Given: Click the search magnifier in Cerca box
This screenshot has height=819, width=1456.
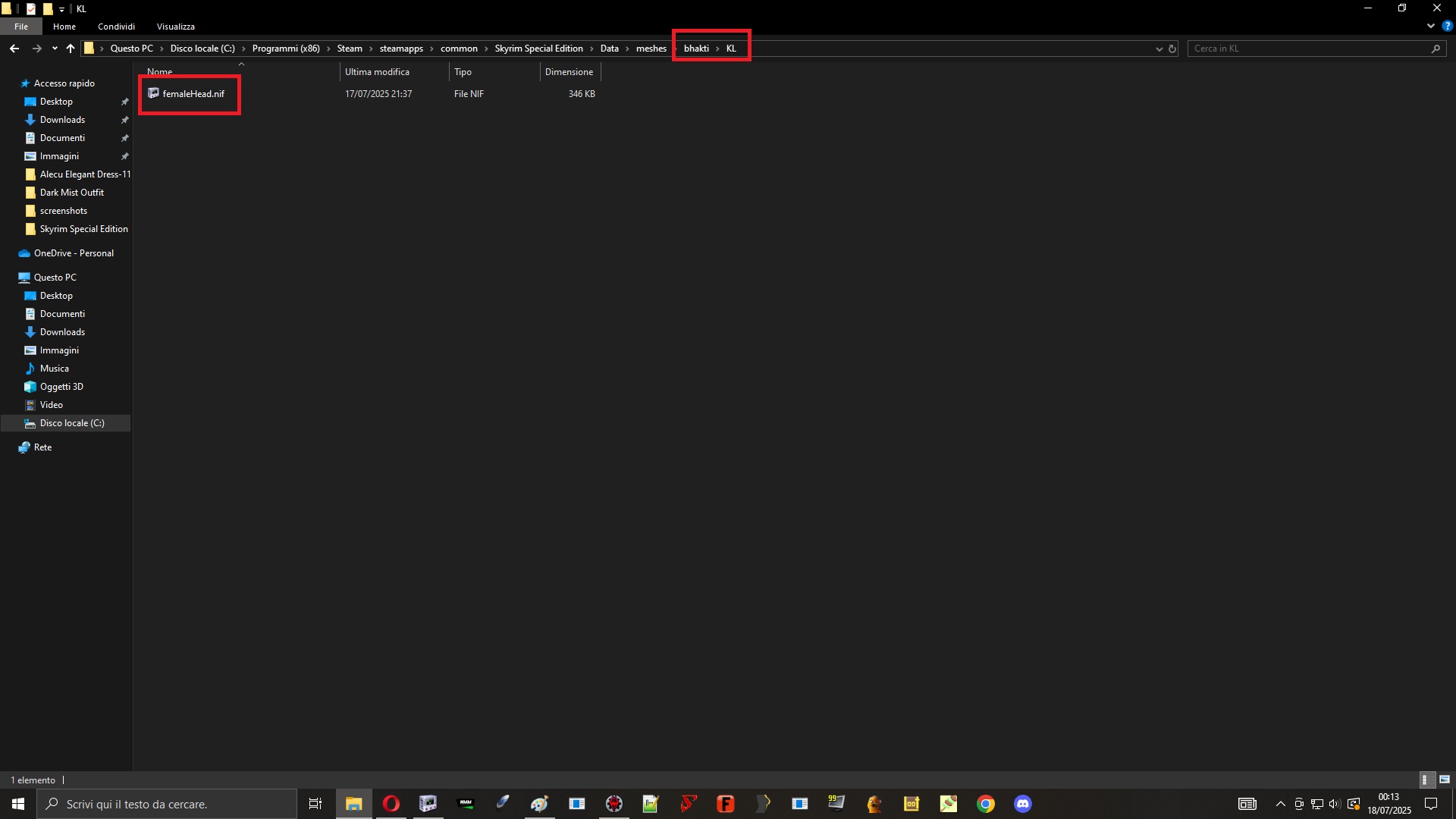Looking at the screenshot, I should coord(1436,49).
